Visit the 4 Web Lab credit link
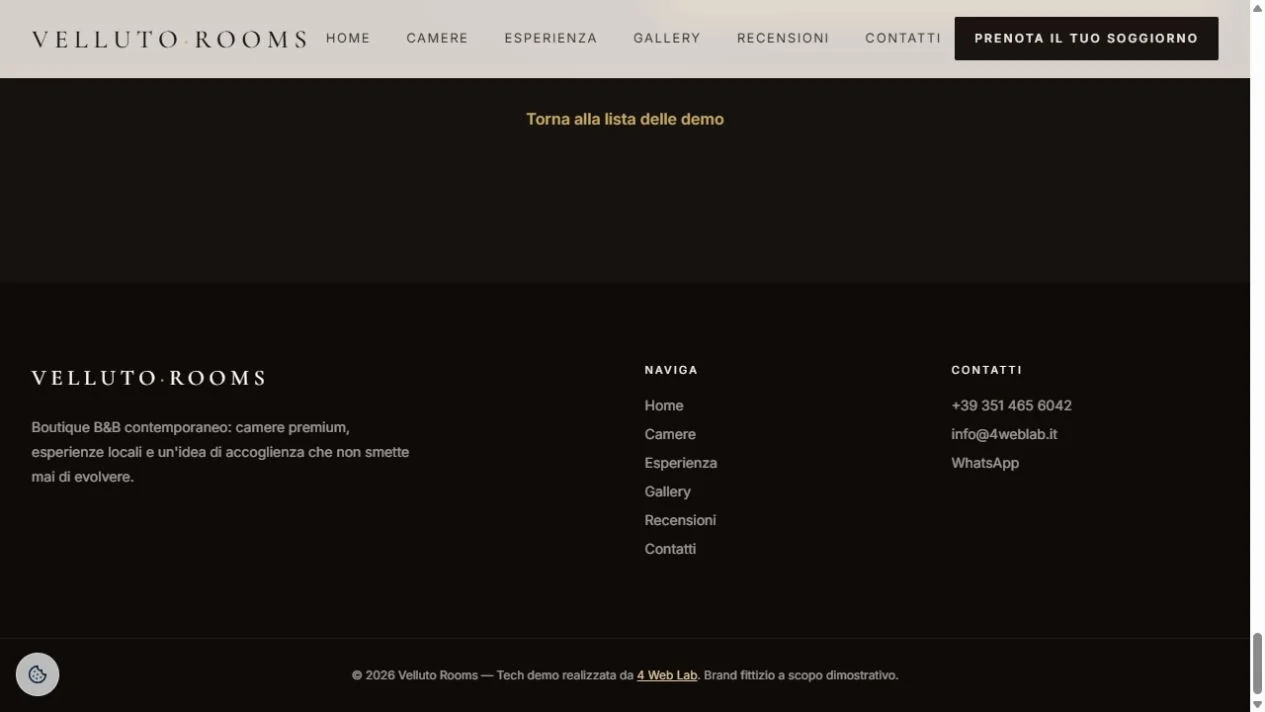The image size is (1265, 712). coord(667,675)
